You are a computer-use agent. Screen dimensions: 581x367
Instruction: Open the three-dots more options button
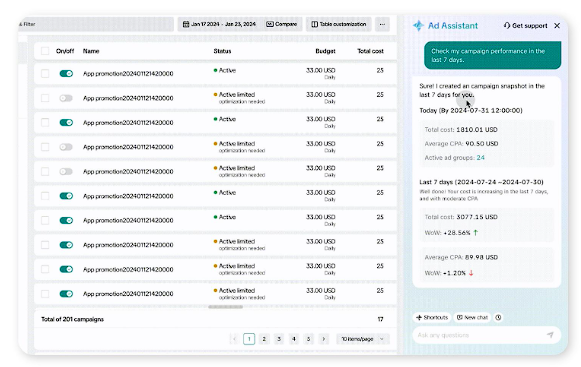[382, 24]
